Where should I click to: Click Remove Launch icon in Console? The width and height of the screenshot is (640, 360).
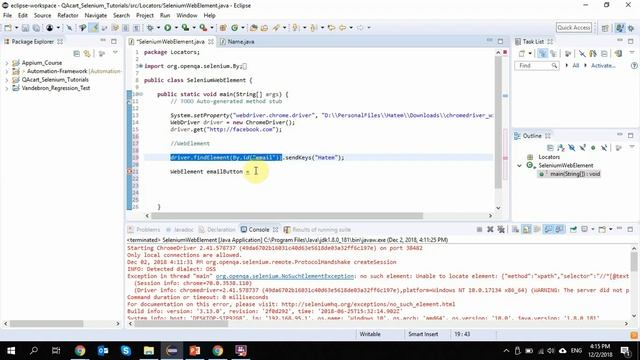pos(490,229)
